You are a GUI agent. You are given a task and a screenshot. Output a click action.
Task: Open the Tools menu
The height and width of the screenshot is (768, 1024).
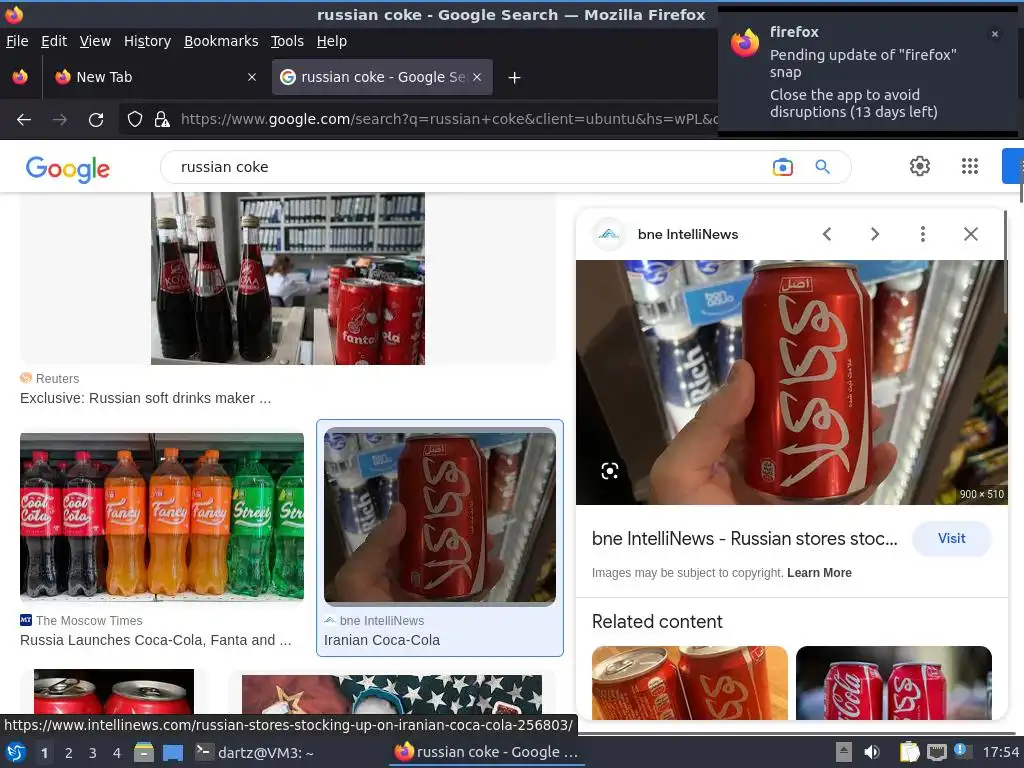(x=287, y=41)
